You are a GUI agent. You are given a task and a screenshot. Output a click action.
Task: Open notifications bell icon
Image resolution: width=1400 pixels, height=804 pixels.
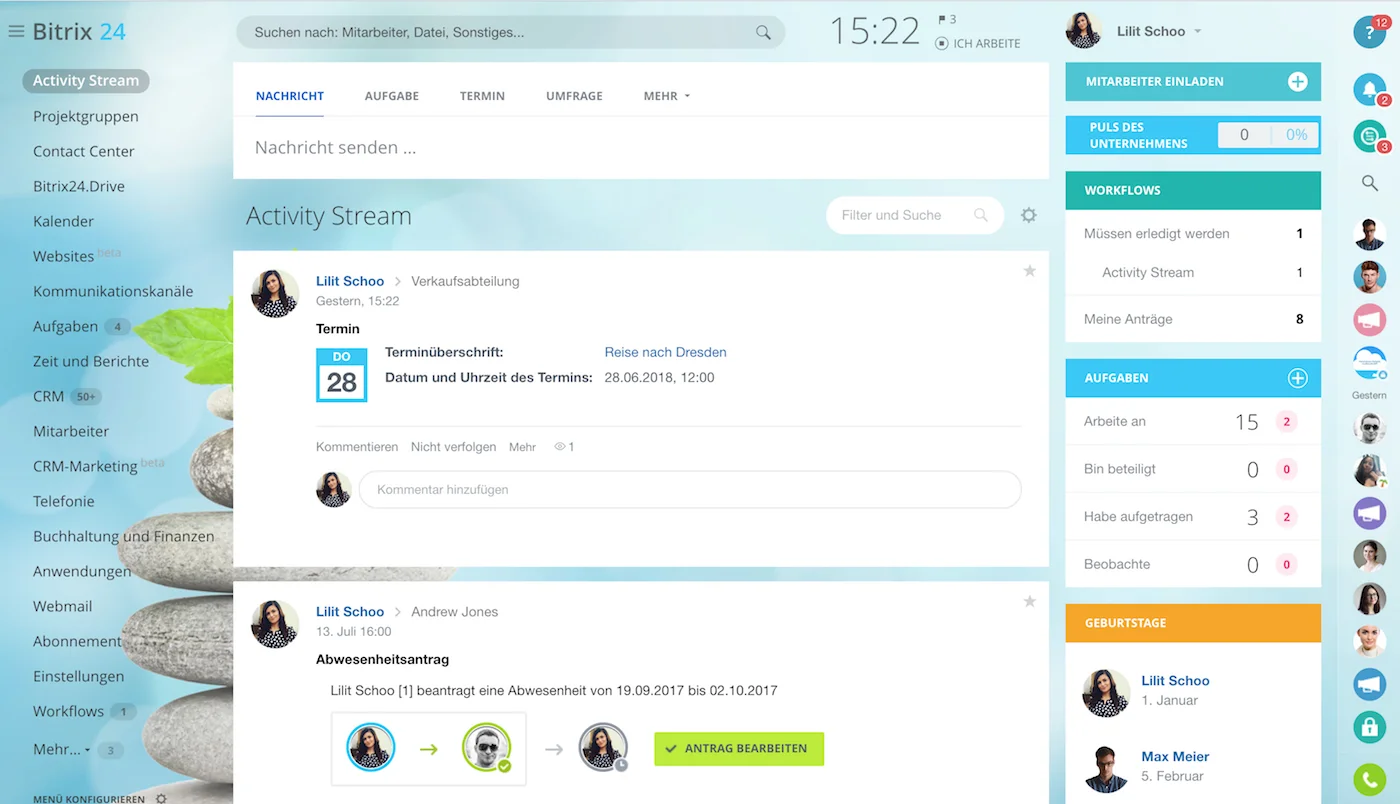click(1369, 89)
